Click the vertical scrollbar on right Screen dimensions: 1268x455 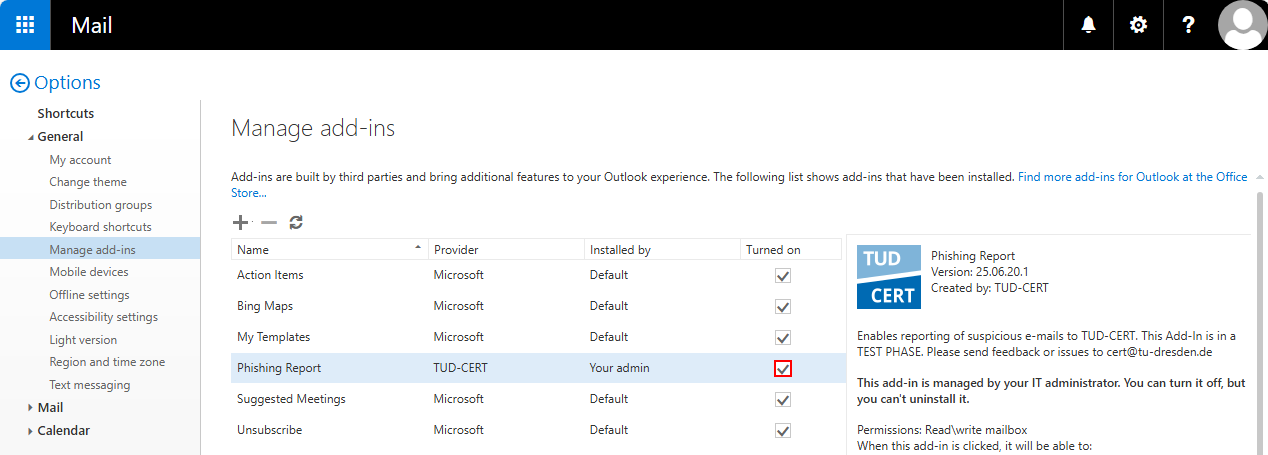(1260, 320)
